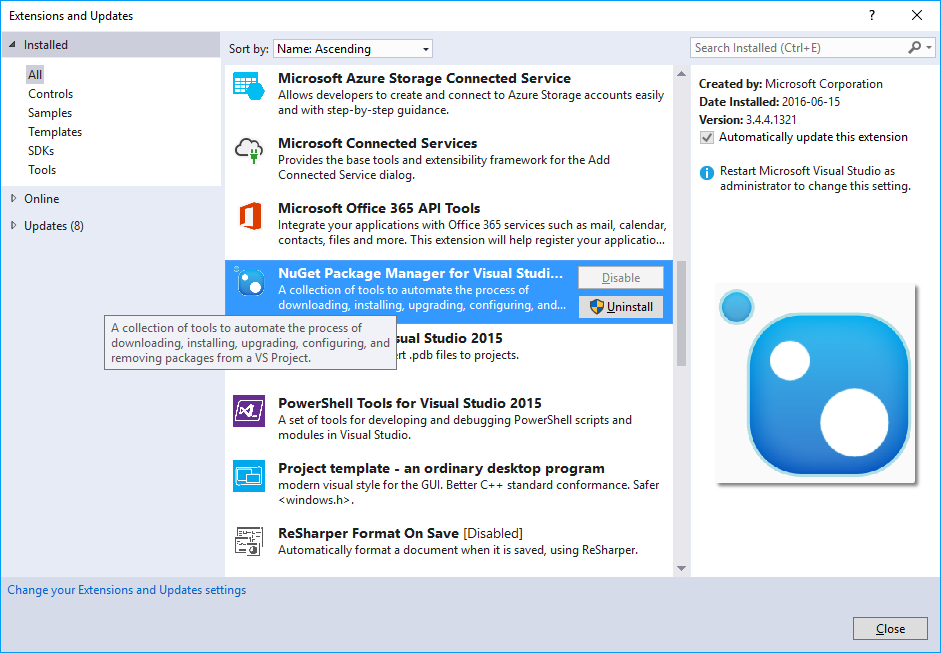This screenshot has height=653, width=941.
Task: Uninstall the NuGet Package Manager extension
Action: 620,306
